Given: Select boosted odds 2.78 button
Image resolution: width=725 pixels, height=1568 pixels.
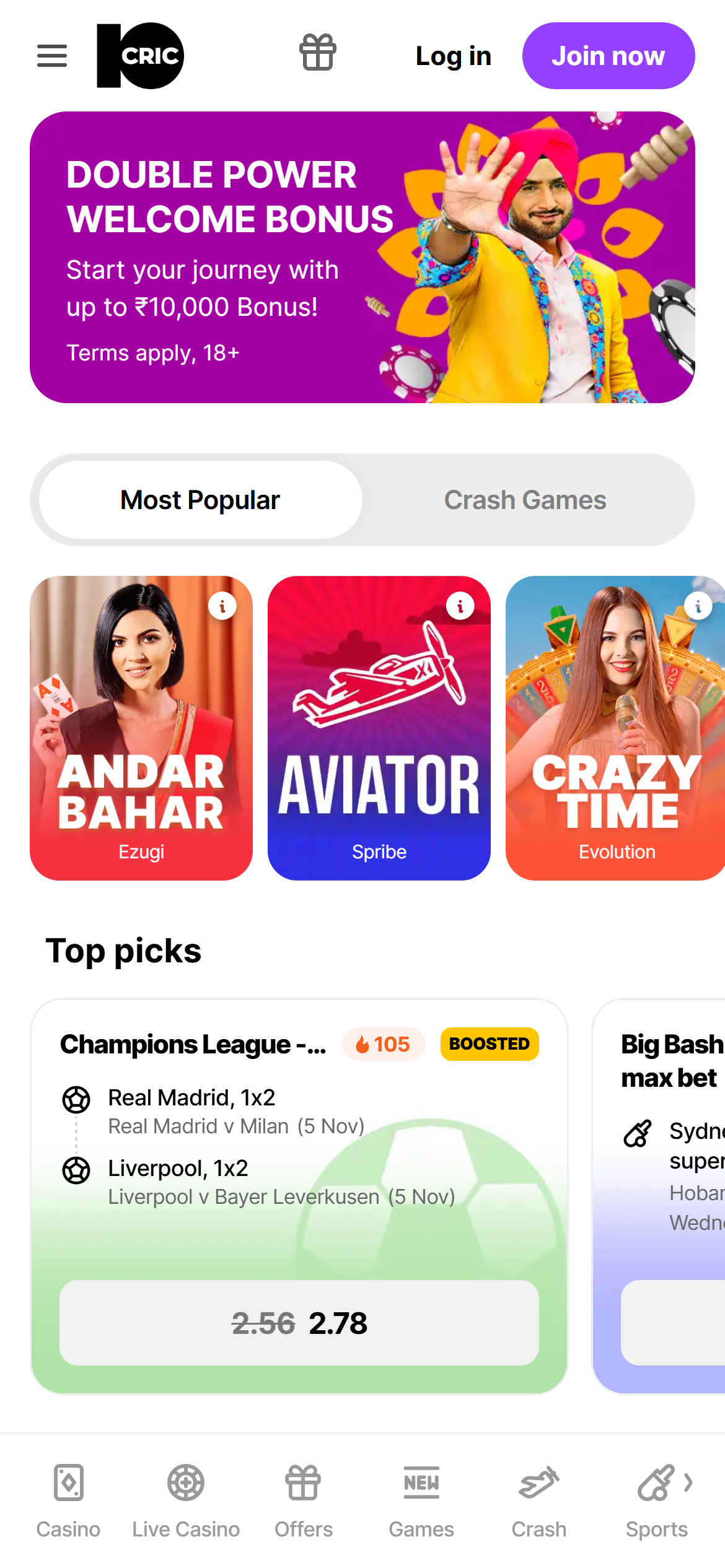Looking at the screenshot, I should [299, 1322].
